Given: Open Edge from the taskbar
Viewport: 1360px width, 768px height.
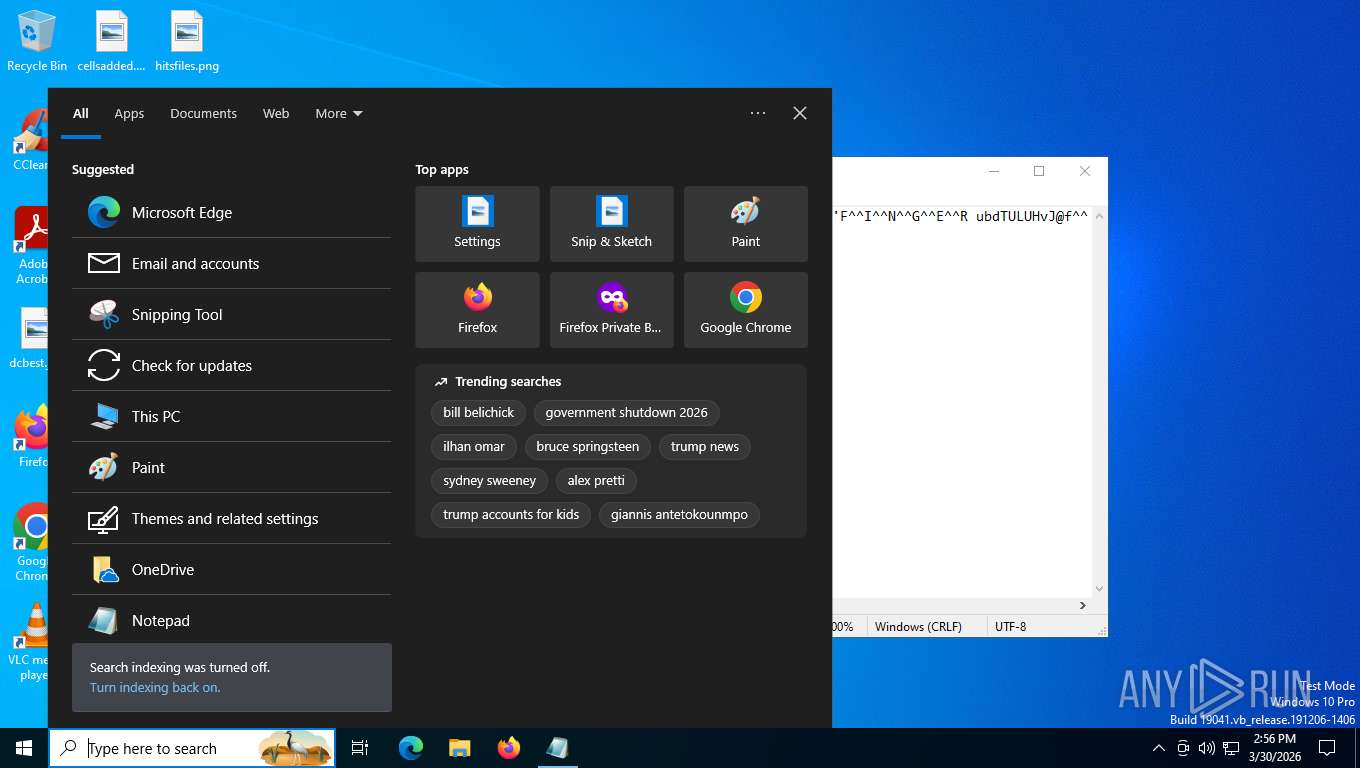Looking at the screenshot, I should click(x=411, y=748).
